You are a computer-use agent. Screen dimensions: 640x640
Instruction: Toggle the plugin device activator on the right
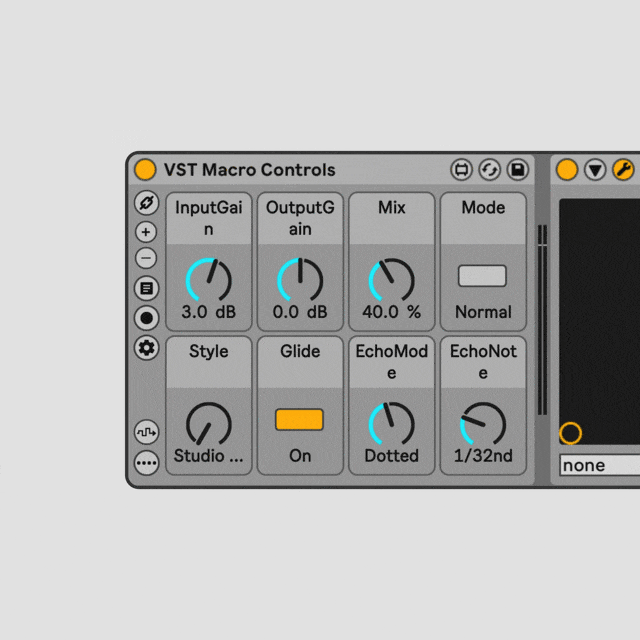click(567, 169)
